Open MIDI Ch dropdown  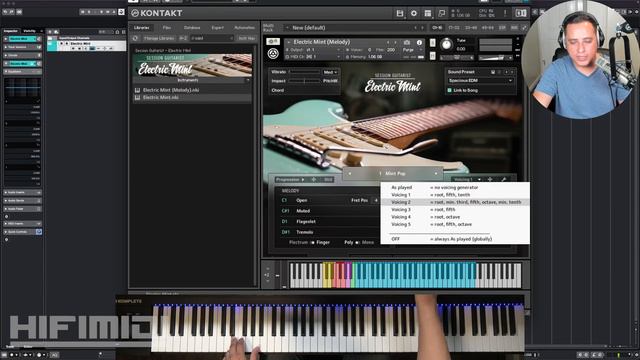(x=313, y=57)
